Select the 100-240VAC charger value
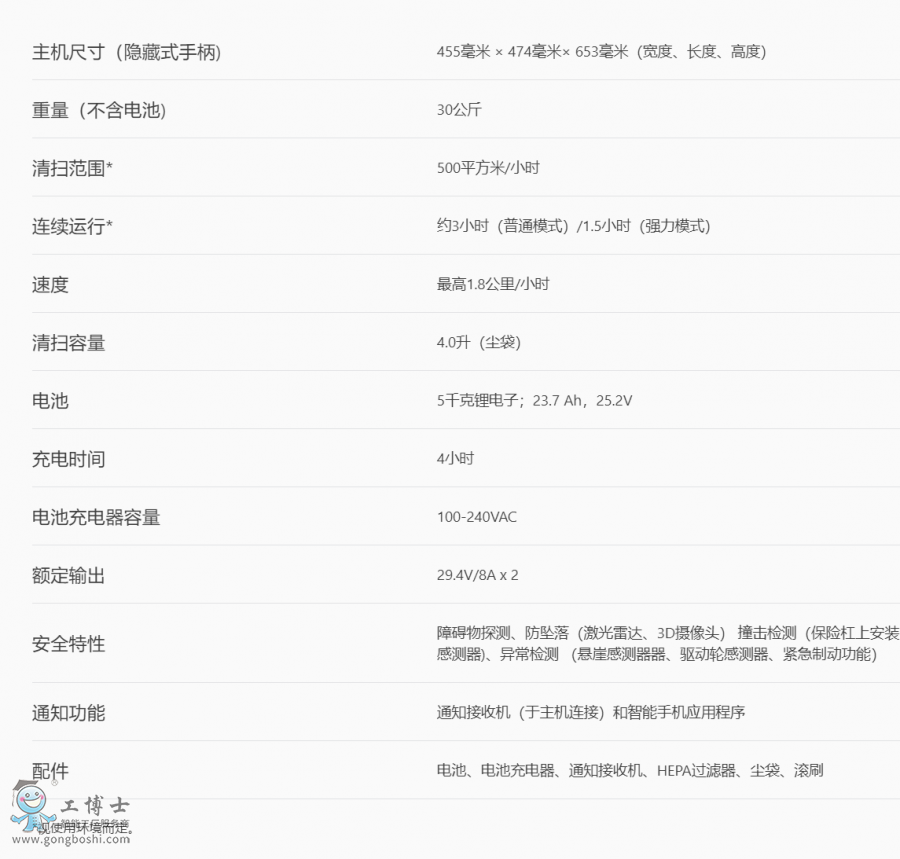 [x=477, y=517]
